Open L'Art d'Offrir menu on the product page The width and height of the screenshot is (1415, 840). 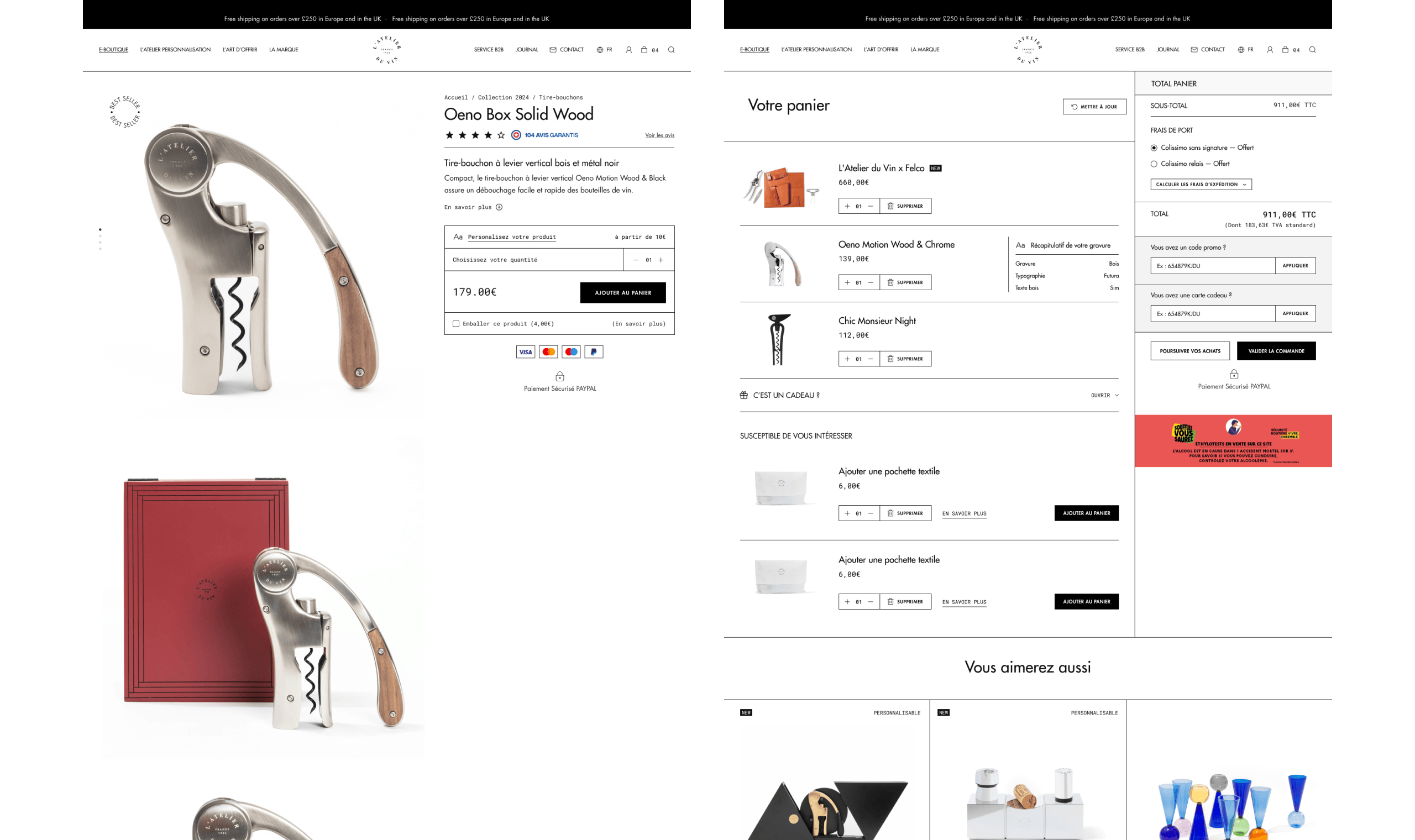pyautogui.click(x=240, y=50)
